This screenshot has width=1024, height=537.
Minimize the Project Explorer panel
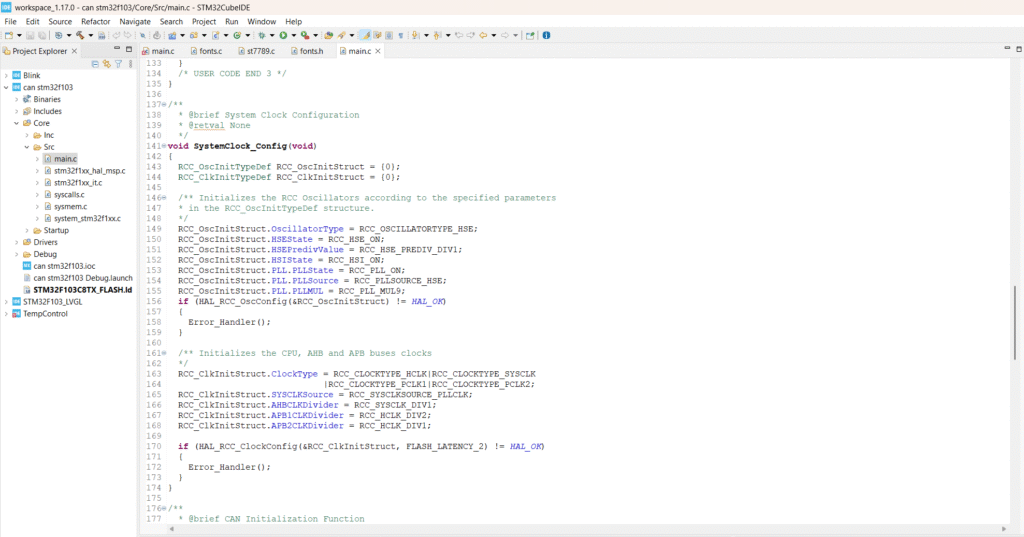116,49
